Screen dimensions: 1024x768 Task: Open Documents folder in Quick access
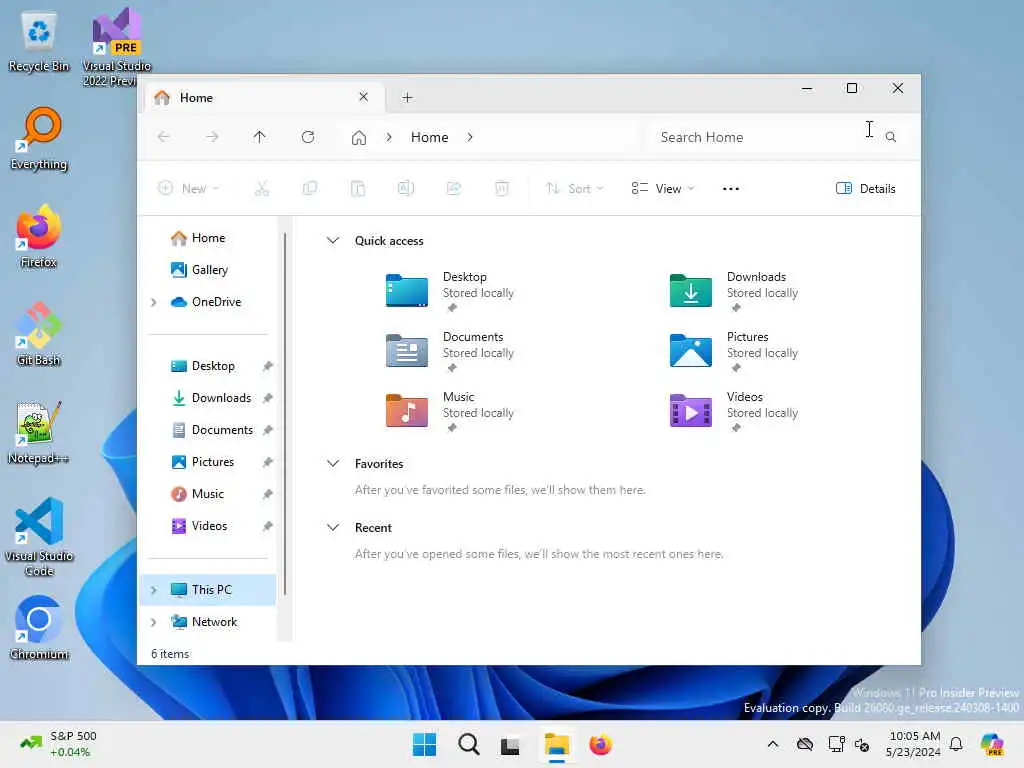(x=451, y=351)
